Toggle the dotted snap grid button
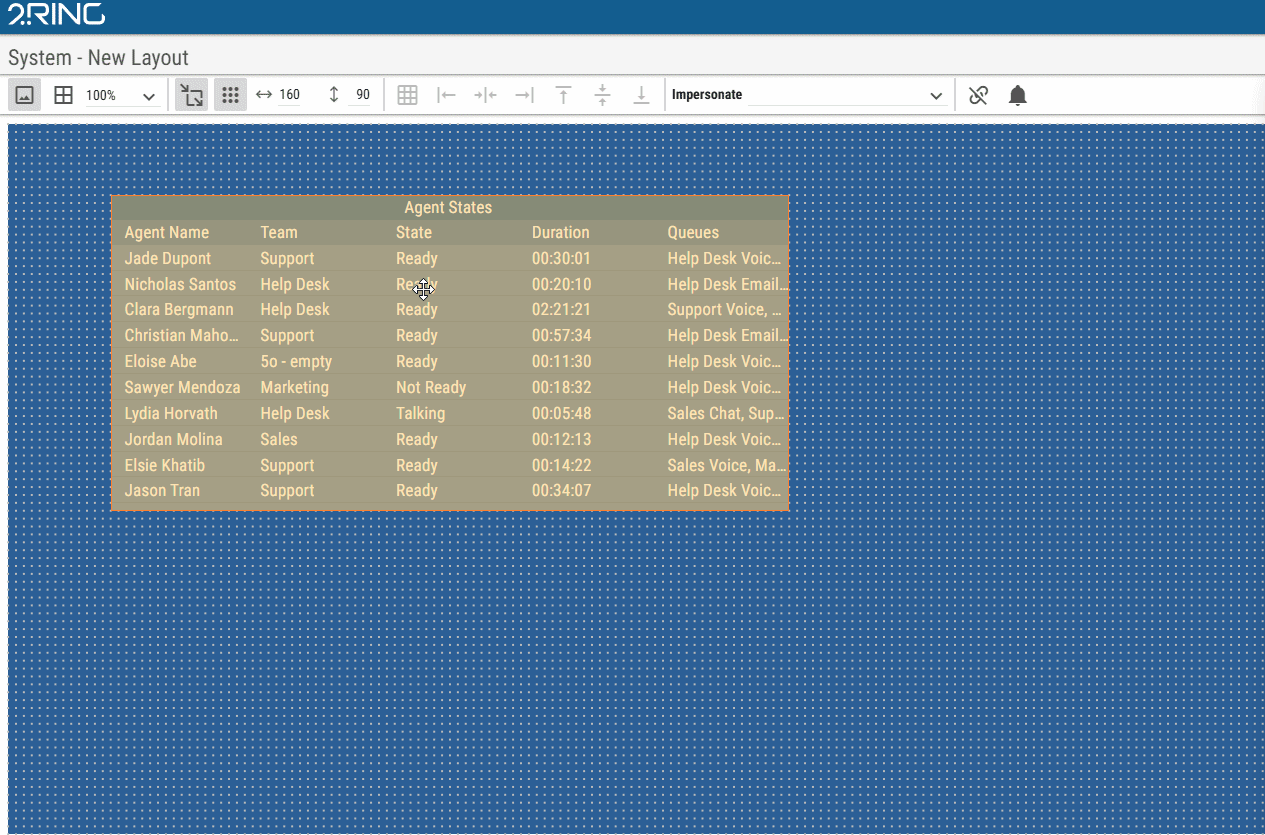Image resolution: width=1265 pixels, height=835 pixels. [x=230, y=95]
